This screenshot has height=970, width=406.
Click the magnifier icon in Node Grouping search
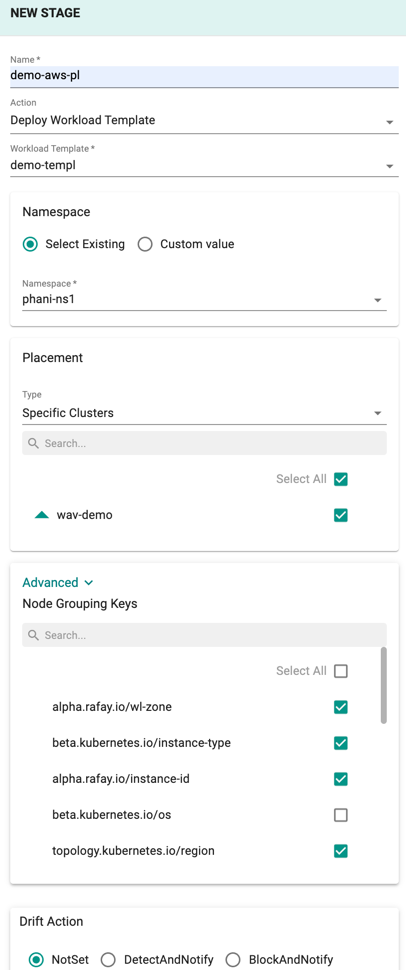(x=33, y=635)
